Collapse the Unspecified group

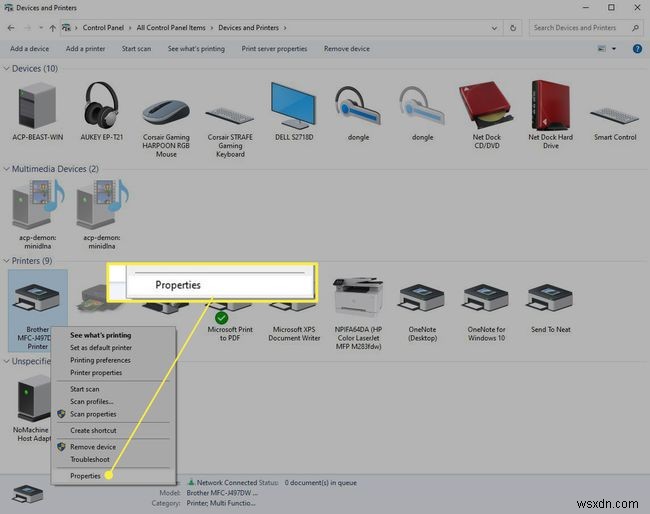(x=6, y=361)
